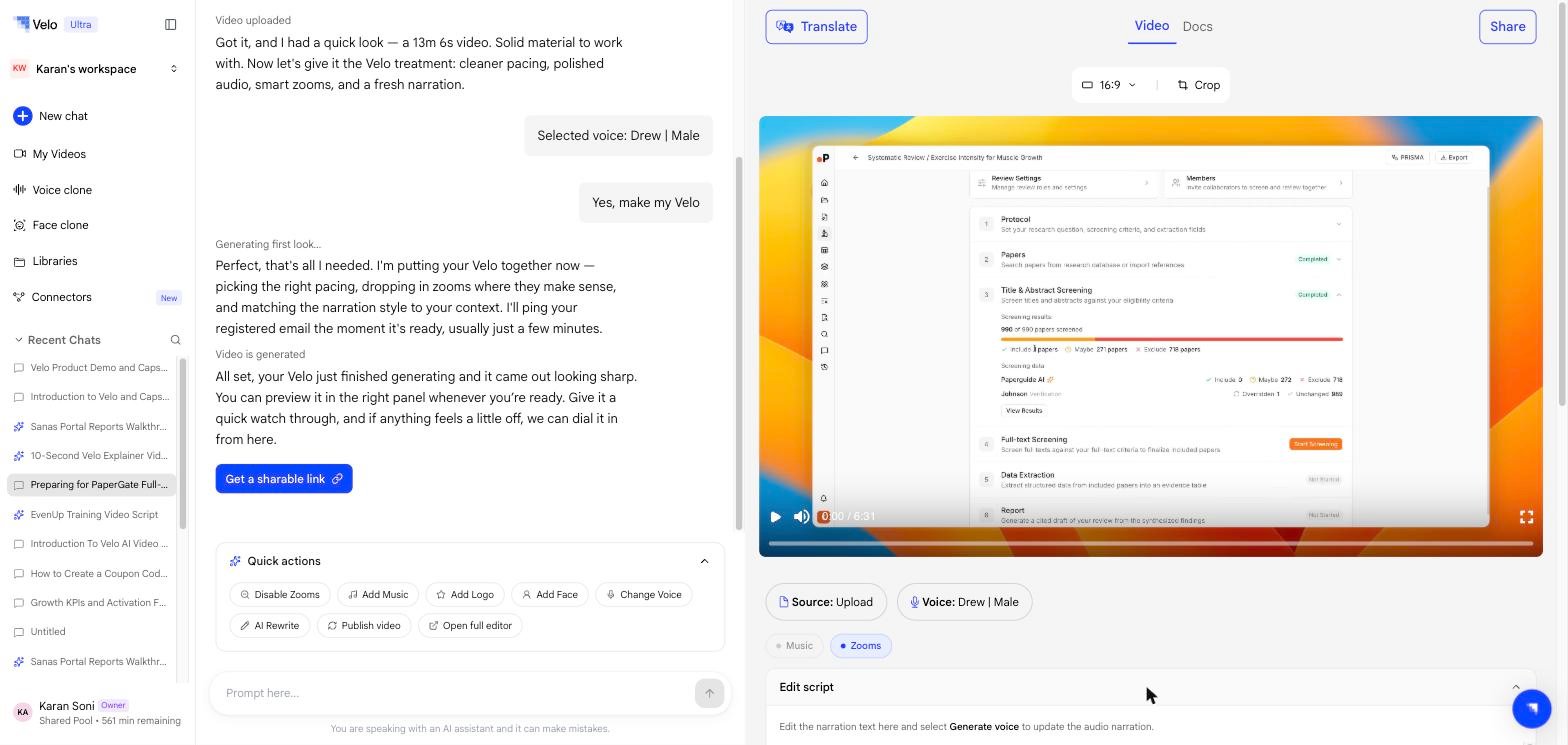Viewport: 1568px width, 745px height.
Task: Click the Share button
Action: point(1507,27)
